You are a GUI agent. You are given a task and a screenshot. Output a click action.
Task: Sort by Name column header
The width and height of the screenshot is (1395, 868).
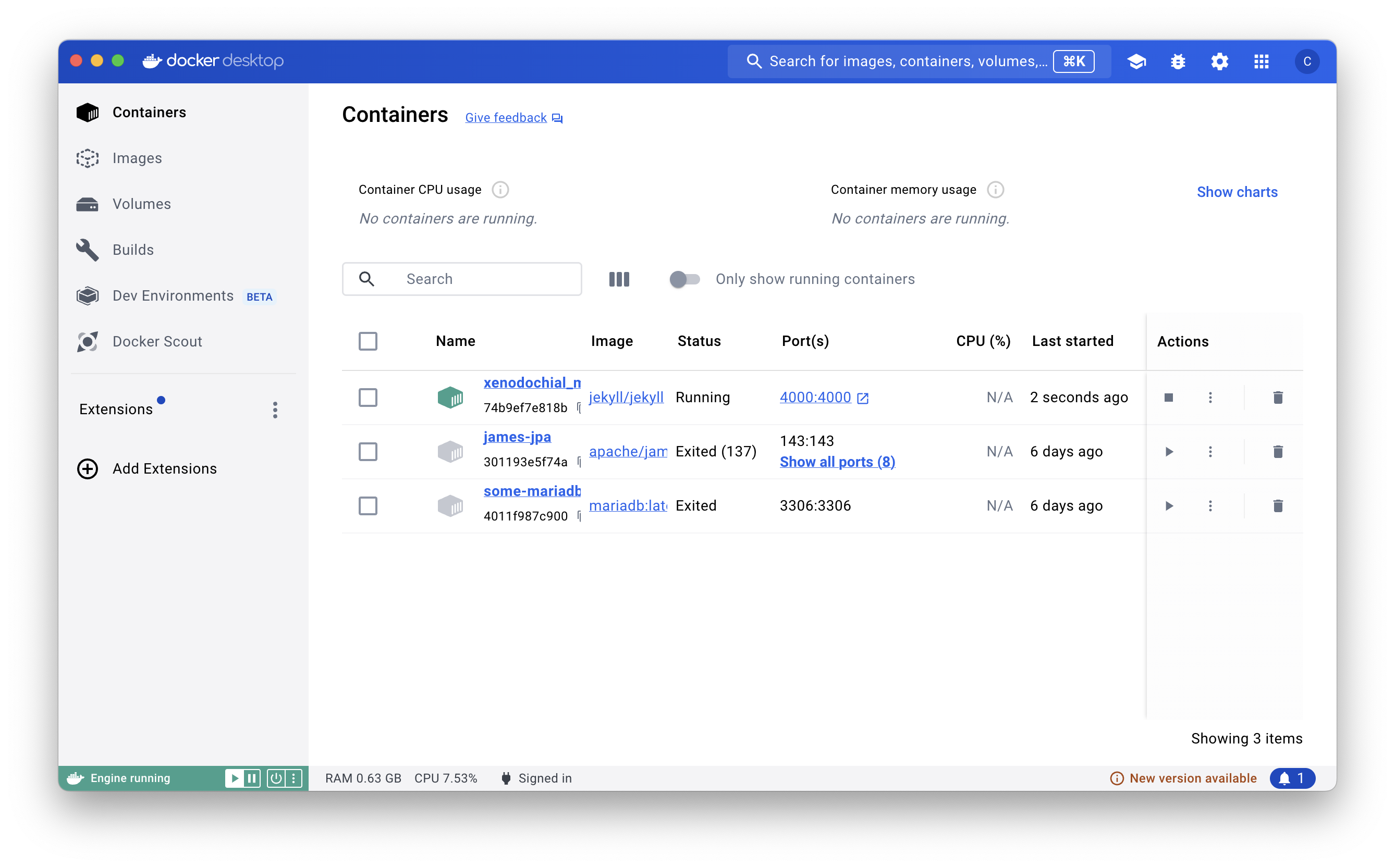tap(456, 341)
